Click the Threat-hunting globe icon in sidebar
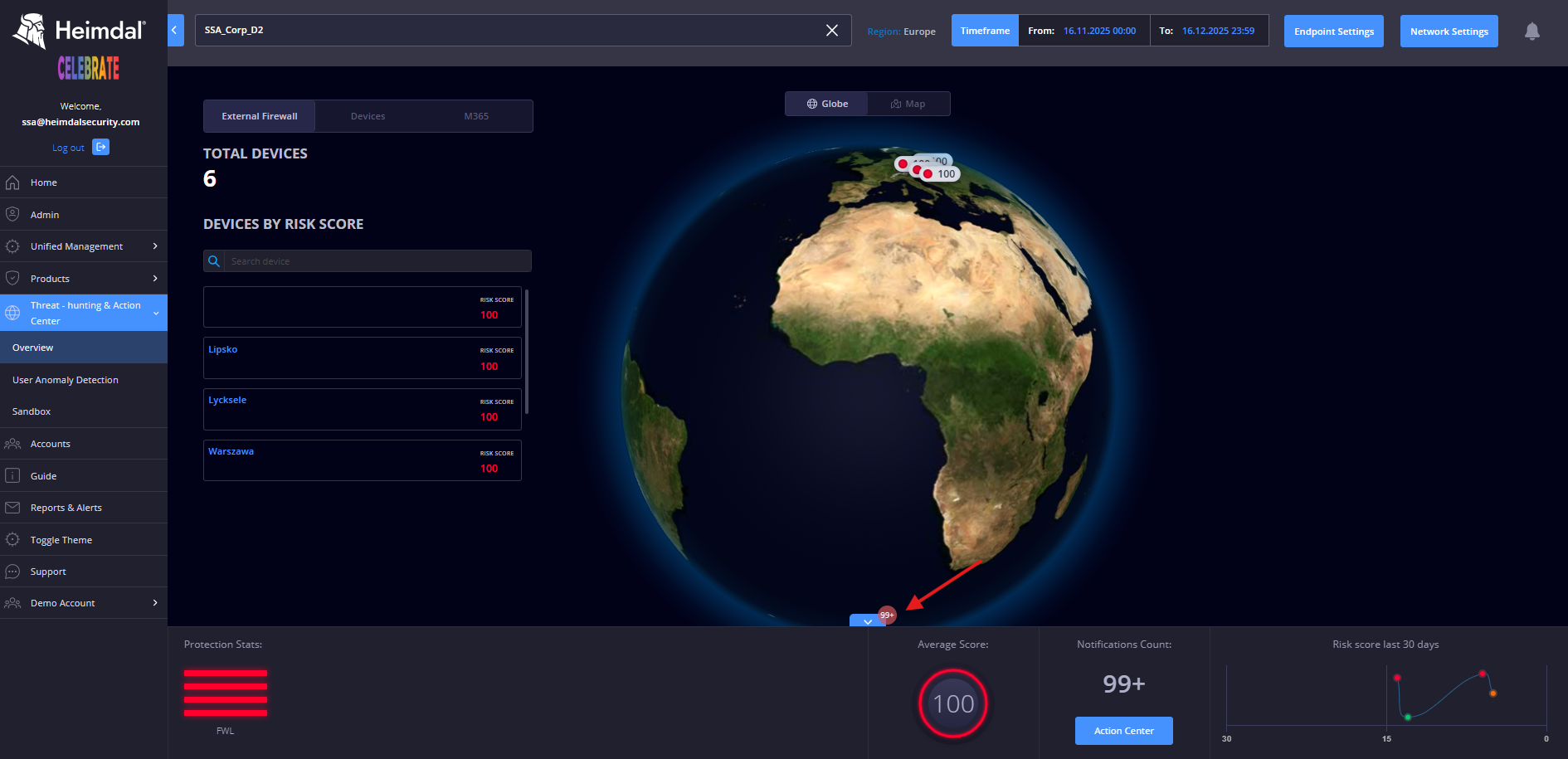Image resolution: width=1568 pixels, height=759 pixels. pos(12,313)
